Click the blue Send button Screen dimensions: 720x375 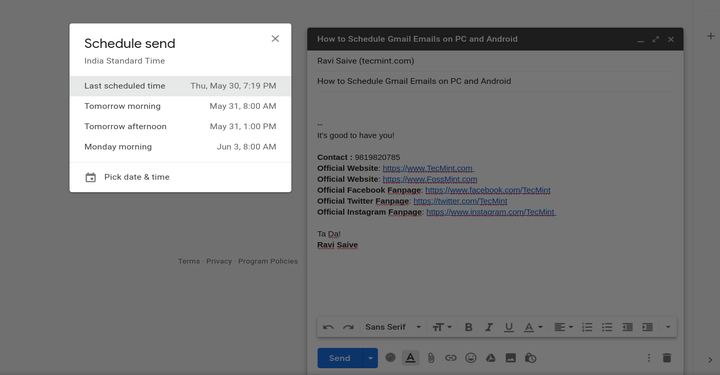coord(339,358)
